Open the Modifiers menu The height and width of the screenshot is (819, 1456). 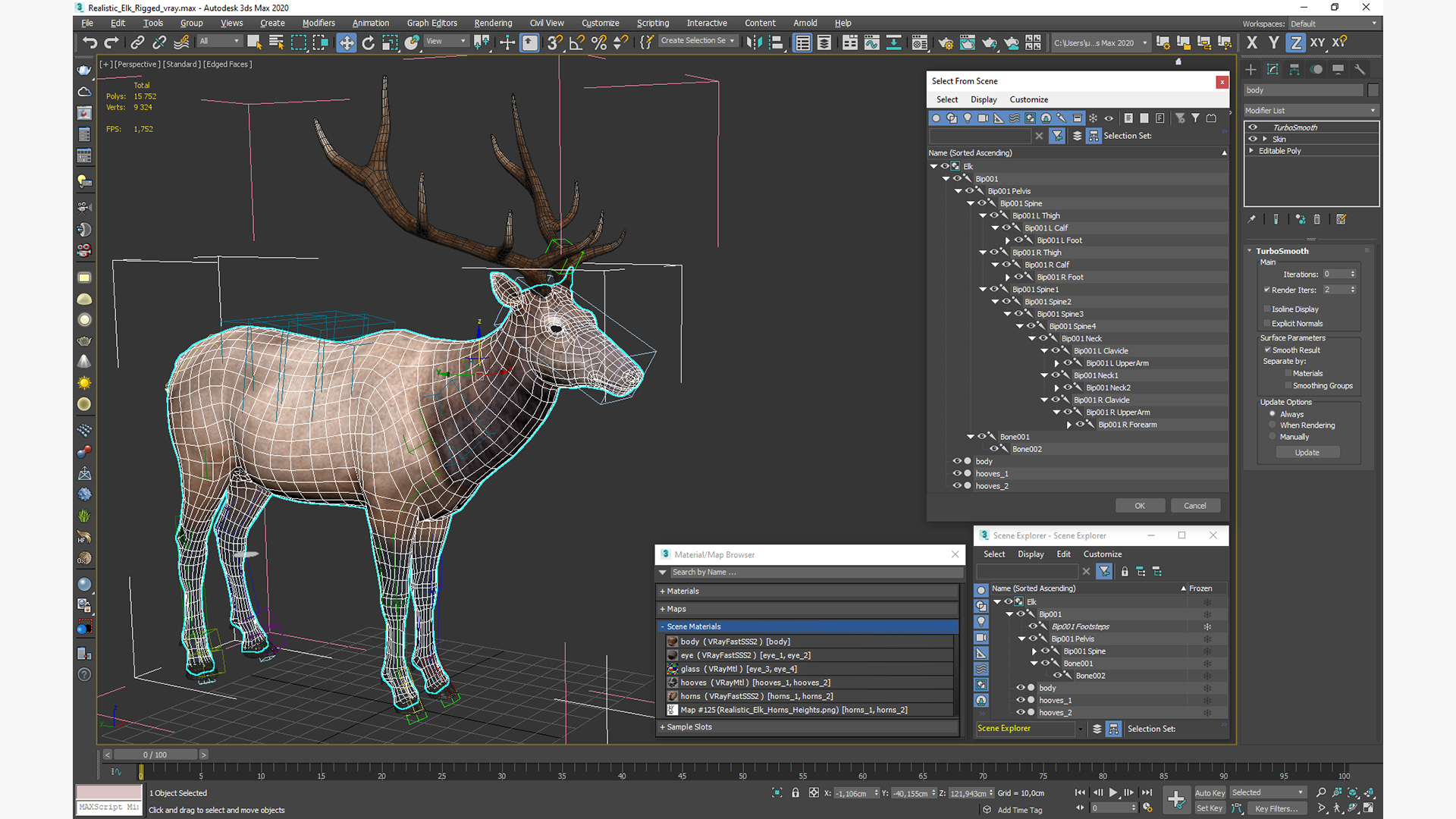point(318,23)
